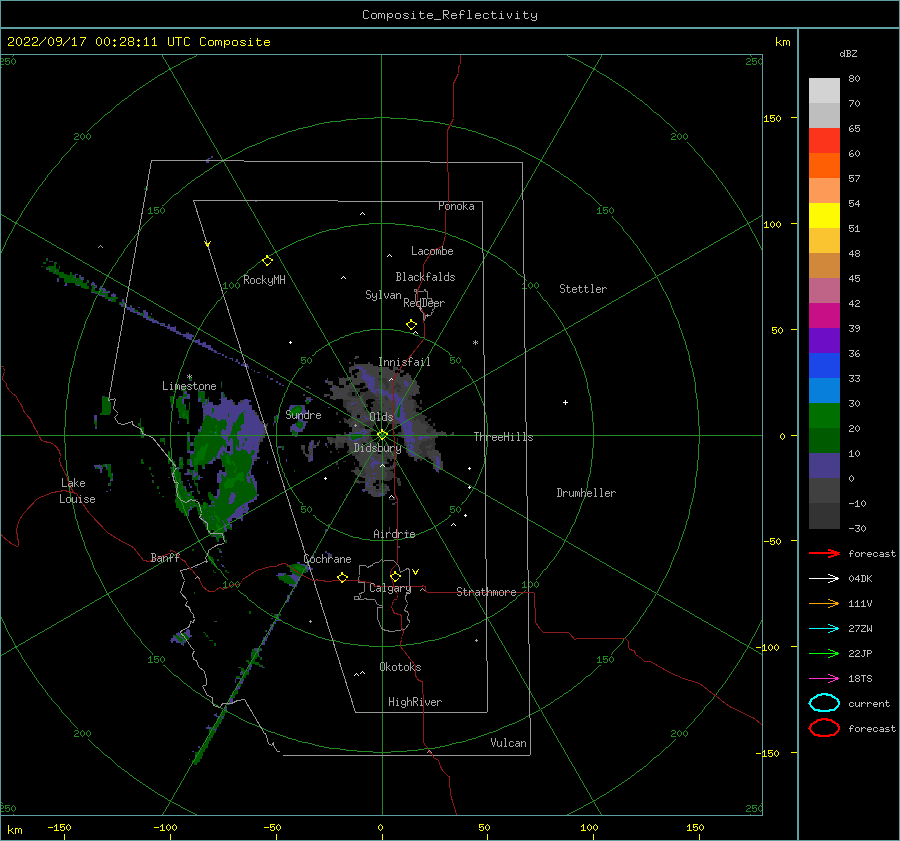Click the Innisfail town label

[x=404, y=362]
